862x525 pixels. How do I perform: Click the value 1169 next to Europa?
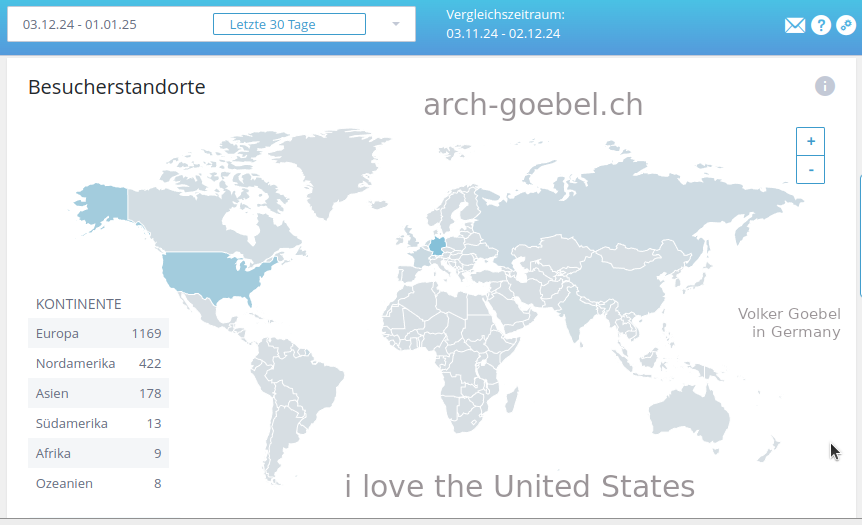146,334
